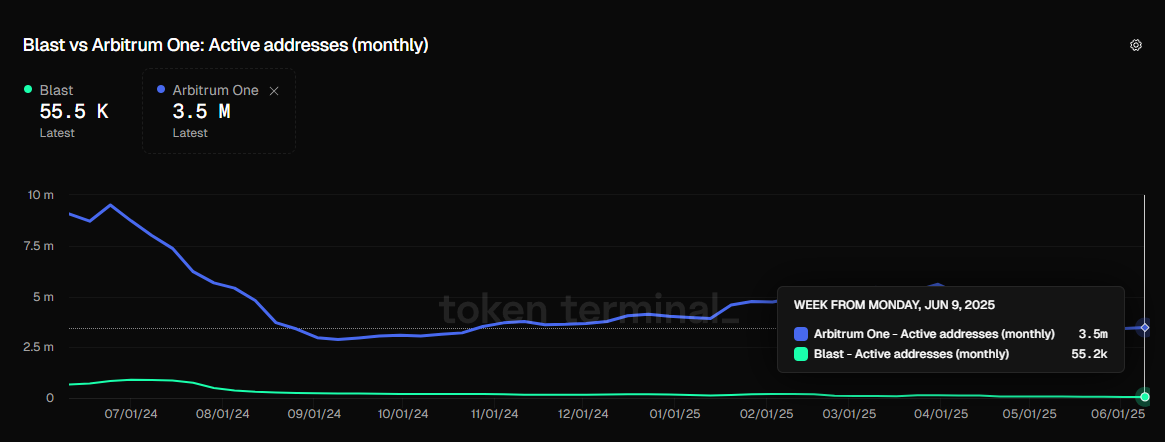Screen dimensions: 1165x442
Task: Click the token terminal watermark
Action: (590, 310)
